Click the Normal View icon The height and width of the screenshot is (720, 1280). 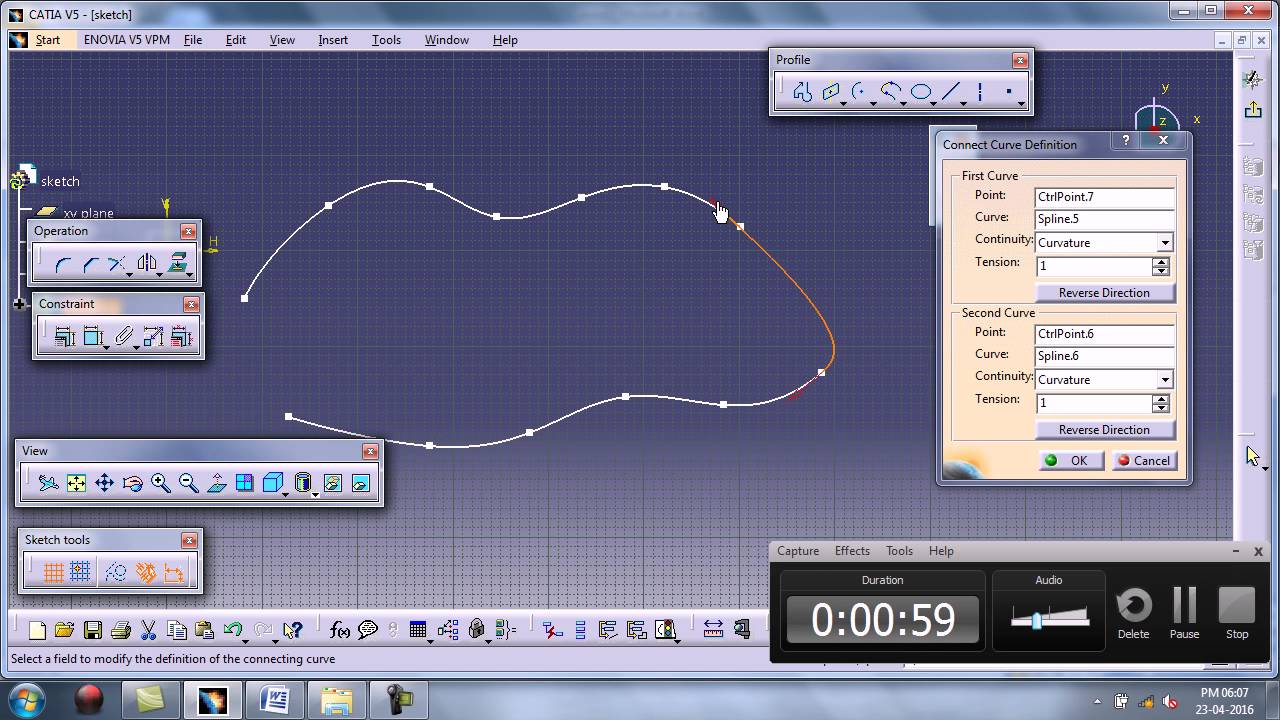click(x=216, y=483)
